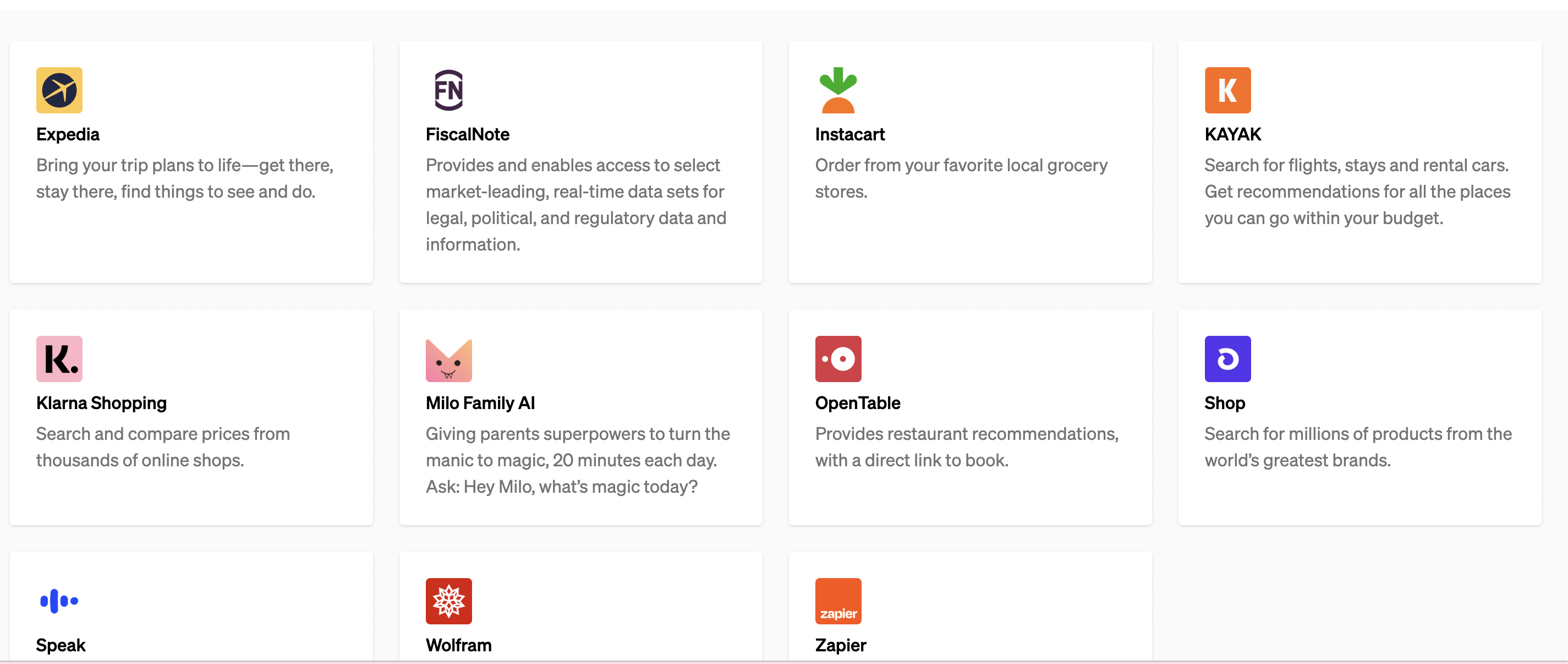Click the orange Zapier logo icon
The width and height of the screenshot is (1568, 664).
point(838,601)
